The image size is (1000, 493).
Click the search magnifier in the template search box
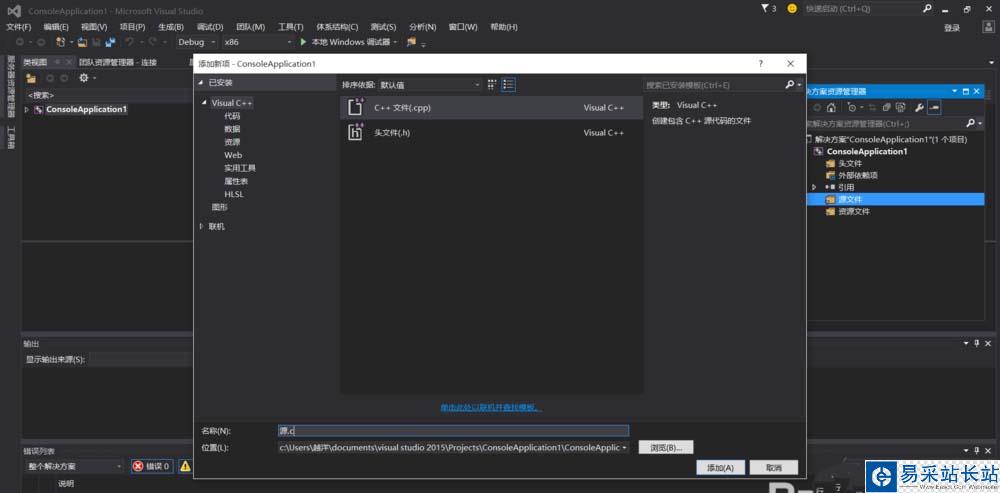(789, 84)
